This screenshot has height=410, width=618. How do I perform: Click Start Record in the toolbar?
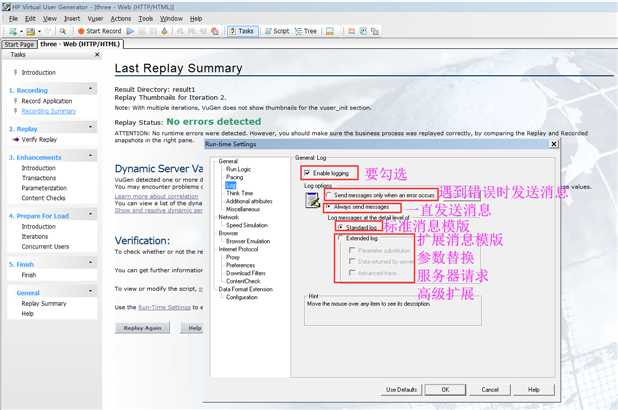100,31
